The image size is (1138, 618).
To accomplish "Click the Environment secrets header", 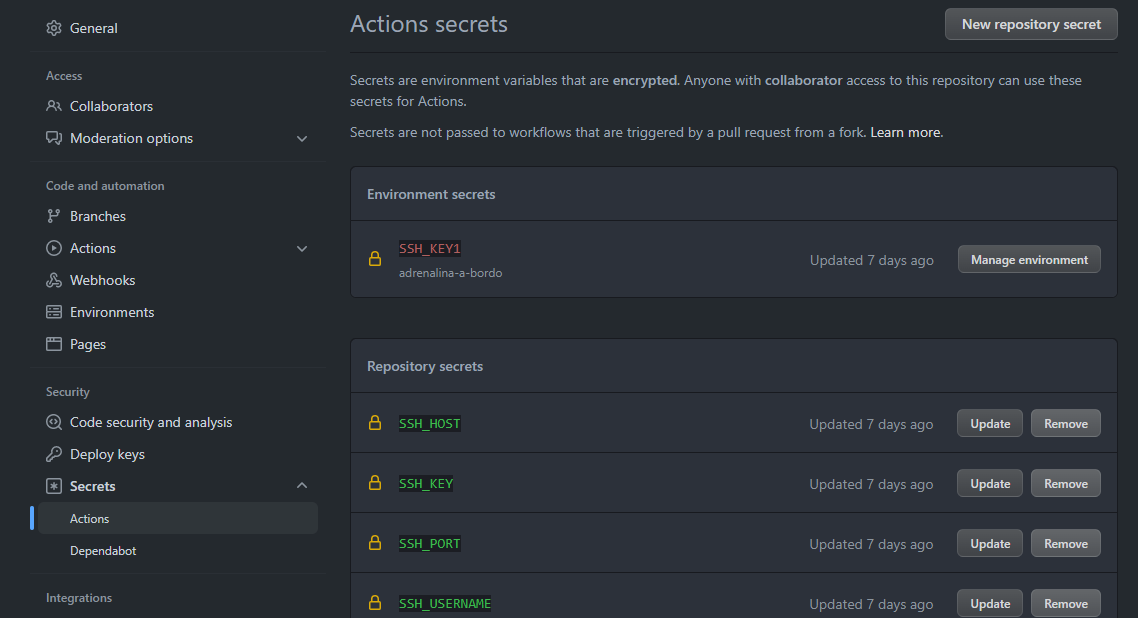I will pyautogui.click(x=431, y=194).
